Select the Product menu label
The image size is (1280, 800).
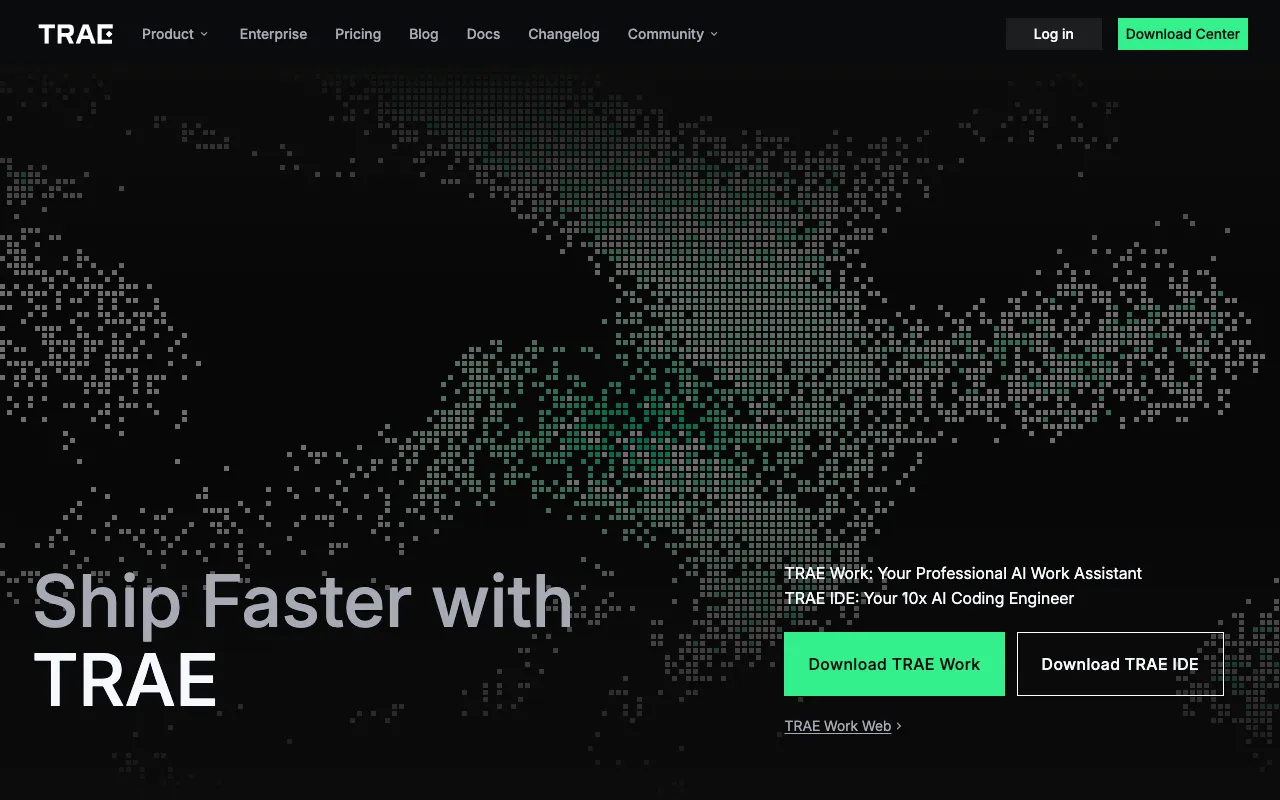pos(168,34)
